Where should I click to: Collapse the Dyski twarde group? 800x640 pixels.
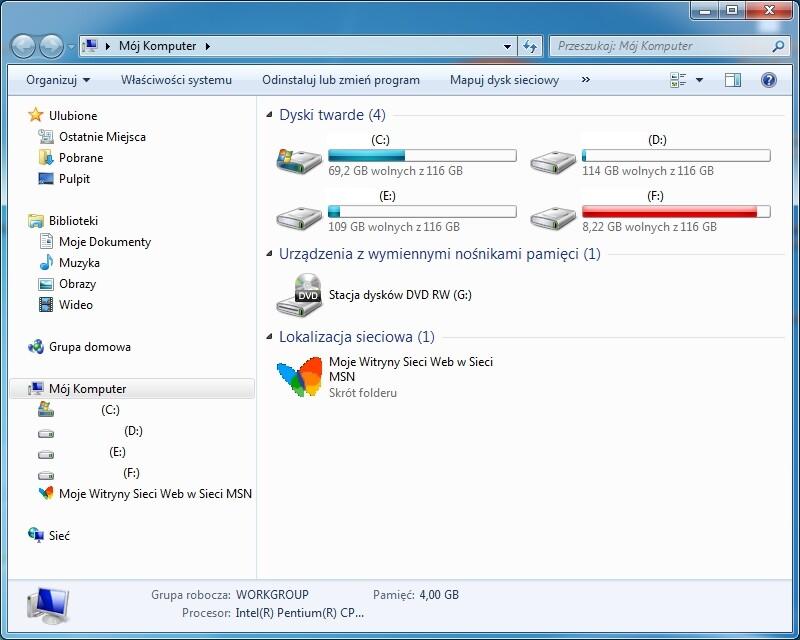point(269,115)
